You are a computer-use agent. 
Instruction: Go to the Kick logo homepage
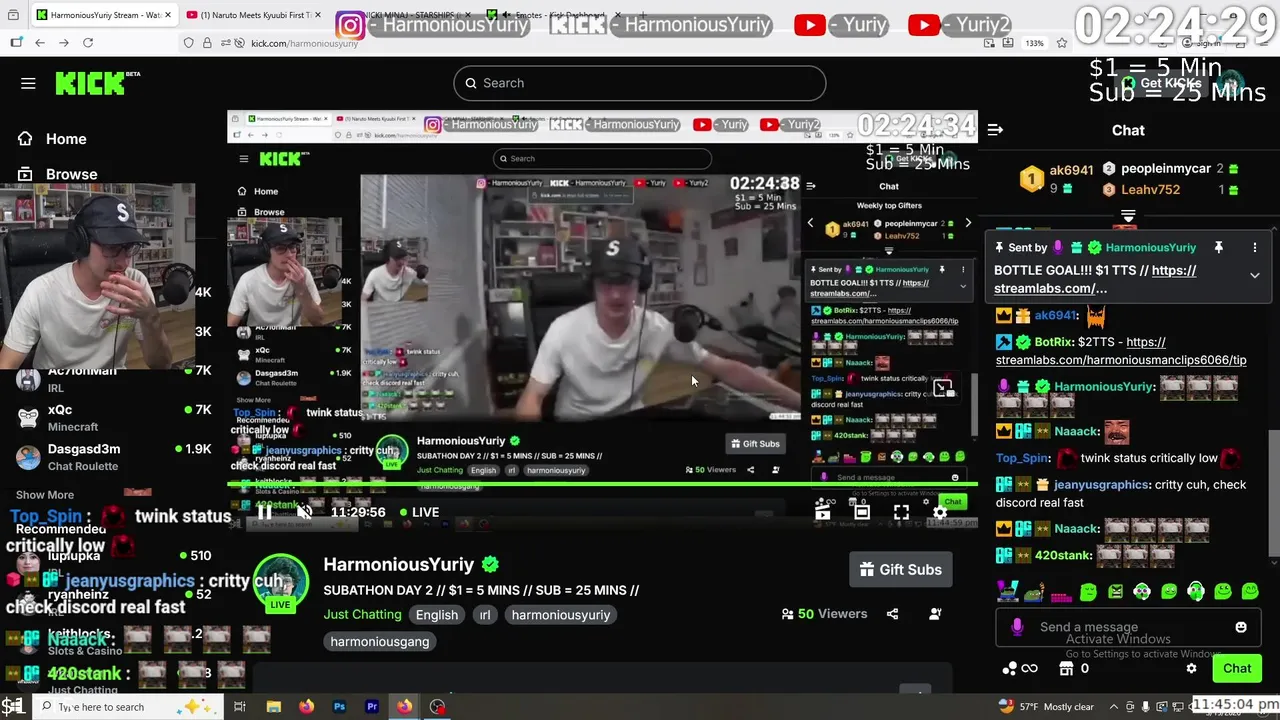98,83
